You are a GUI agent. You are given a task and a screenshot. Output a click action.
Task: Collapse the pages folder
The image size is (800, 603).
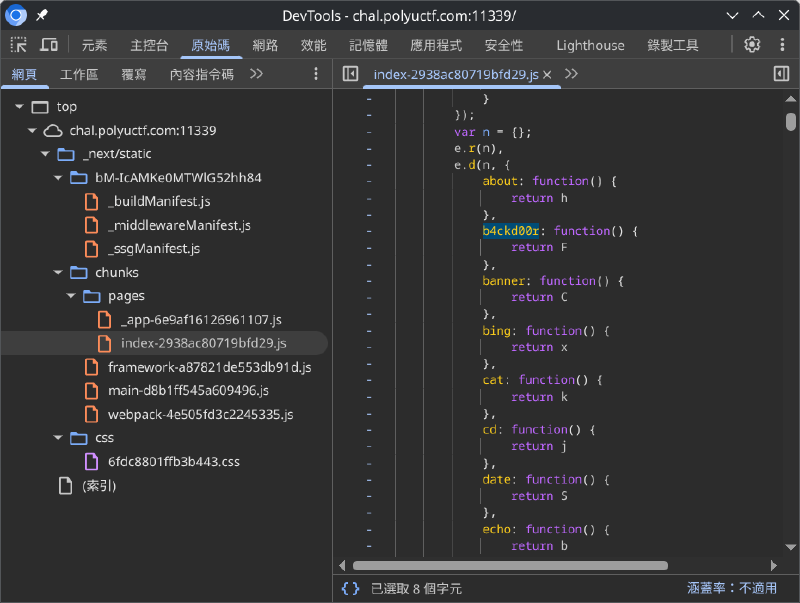click(70, 296)
